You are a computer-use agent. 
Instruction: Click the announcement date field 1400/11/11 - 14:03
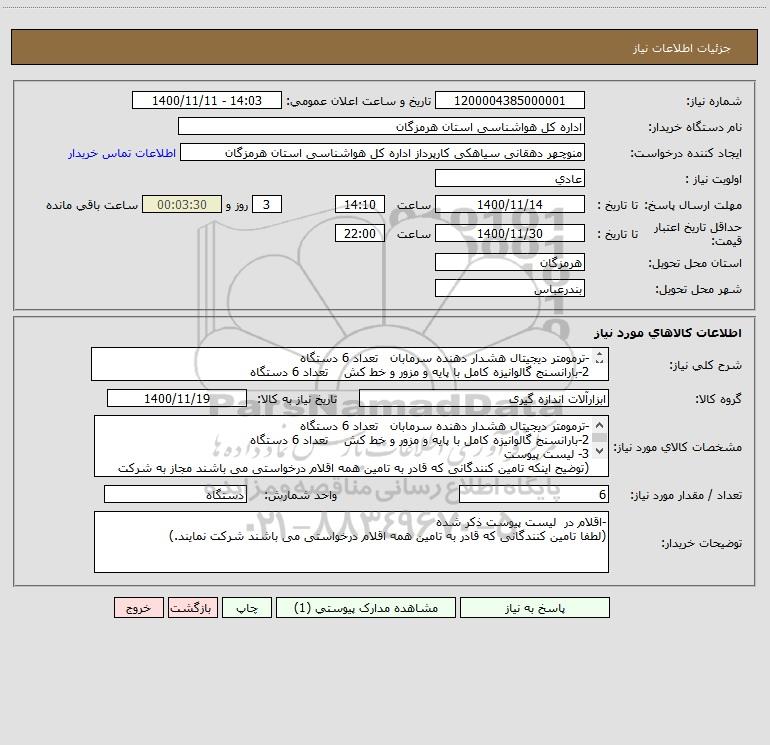pos(207,100)
